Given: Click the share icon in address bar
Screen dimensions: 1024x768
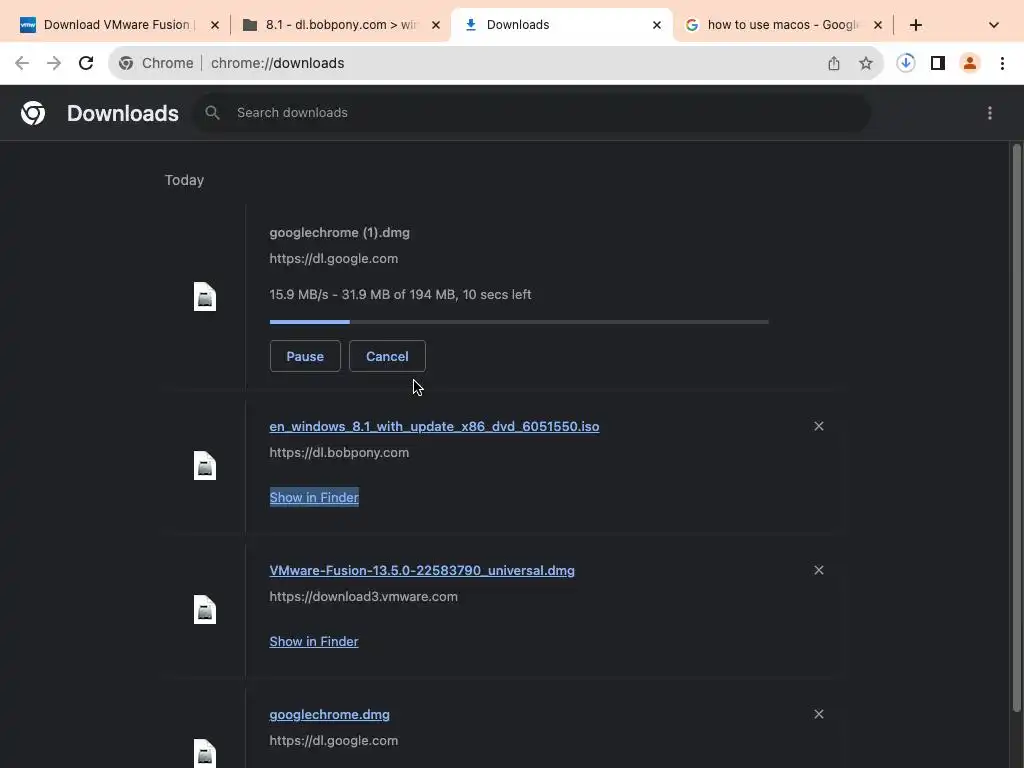Looking at the screenshot, I should click(x=833, y=63).
